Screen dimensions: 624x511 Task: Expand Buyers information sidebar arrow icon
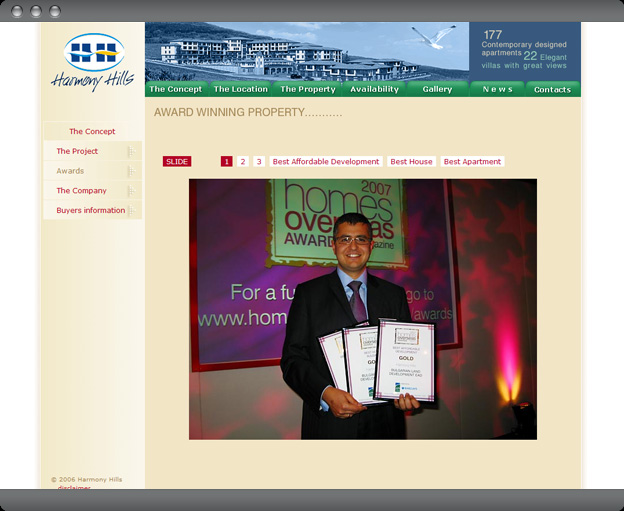click(x=132, y=210)
